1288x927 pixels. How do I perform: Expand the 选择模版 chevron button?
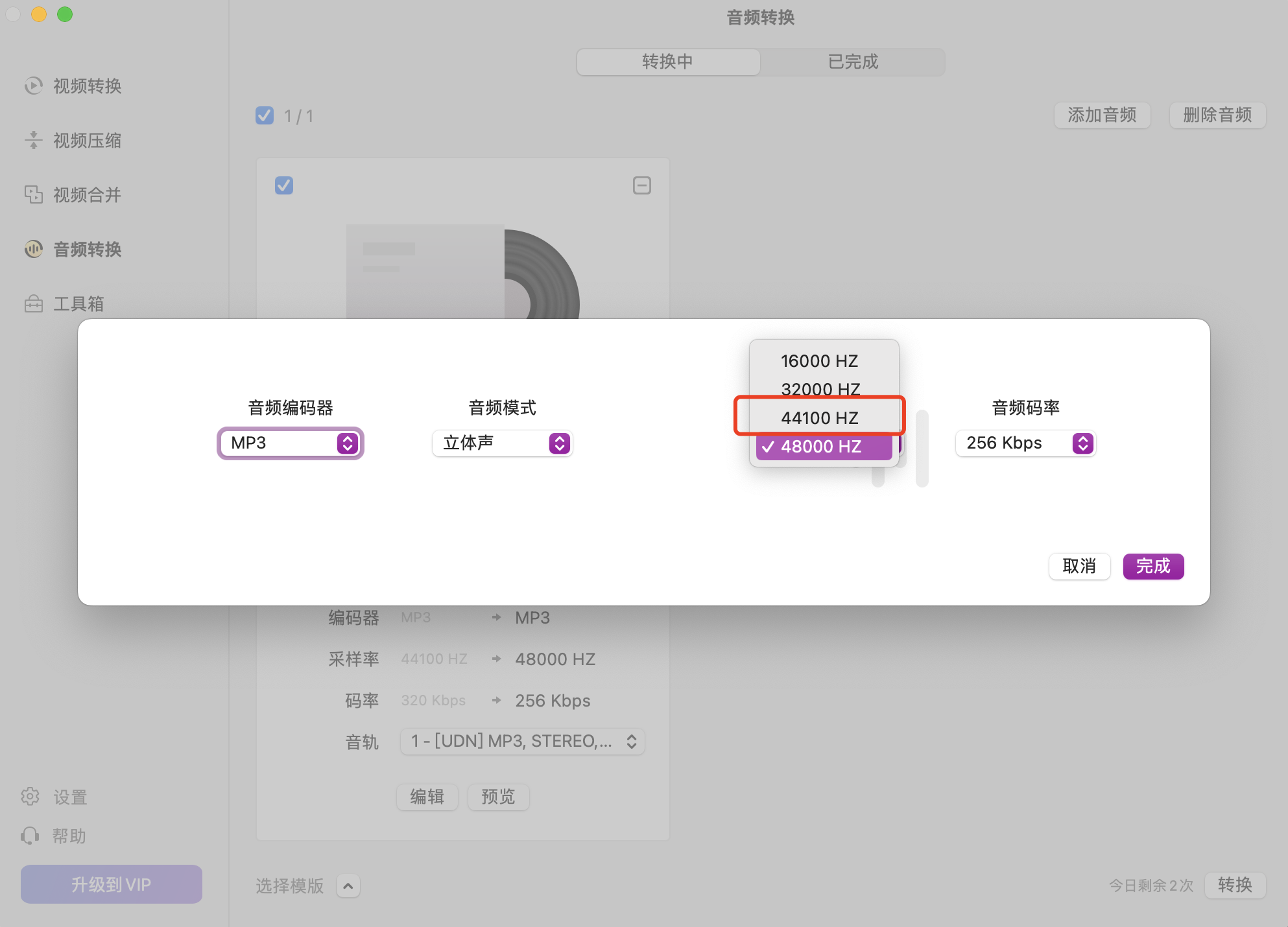tap(348, 886)
